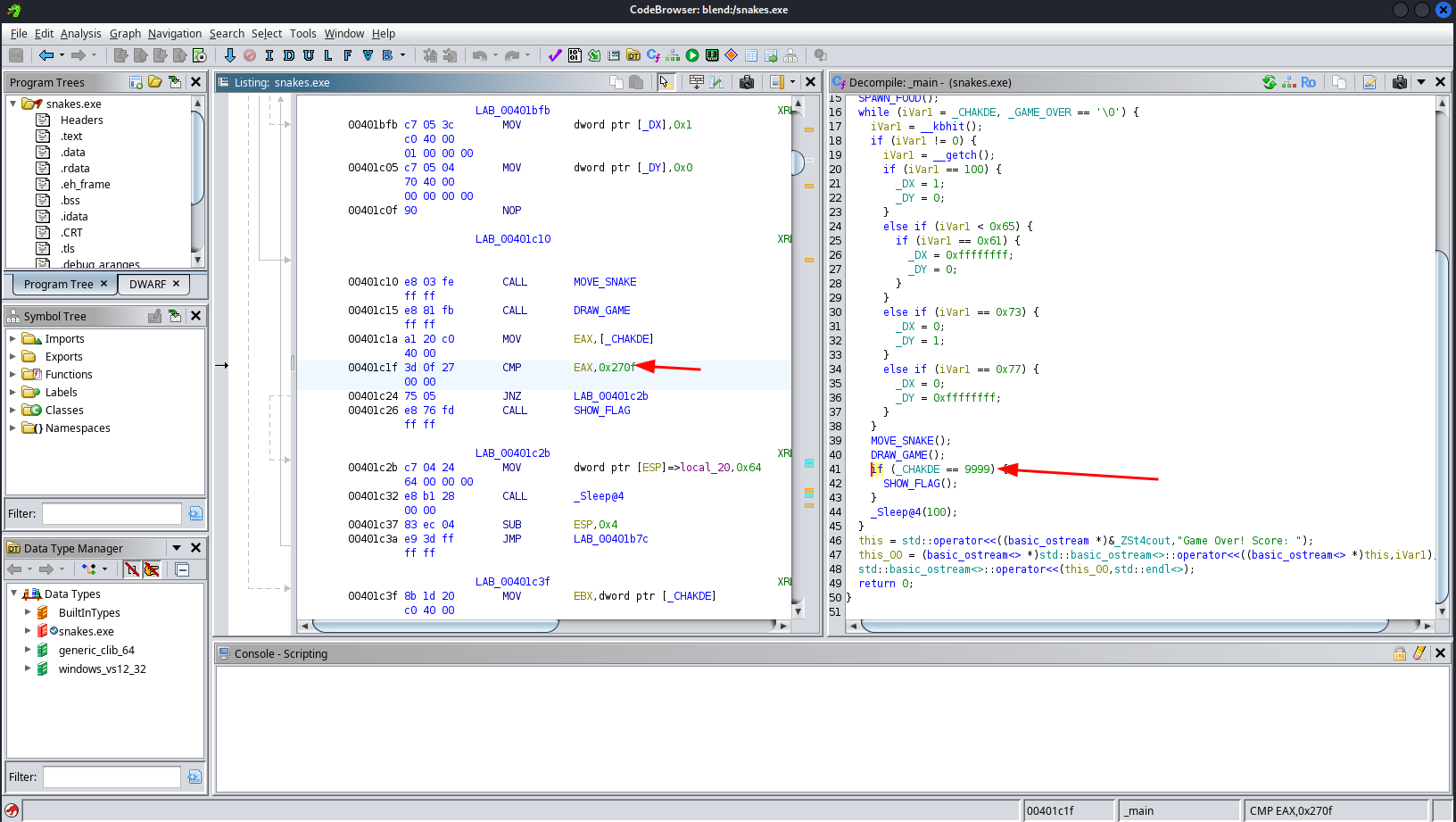Toggle mouse hover mode in Listing header
Screen dimensions: 1456x822
click(665, 82)
